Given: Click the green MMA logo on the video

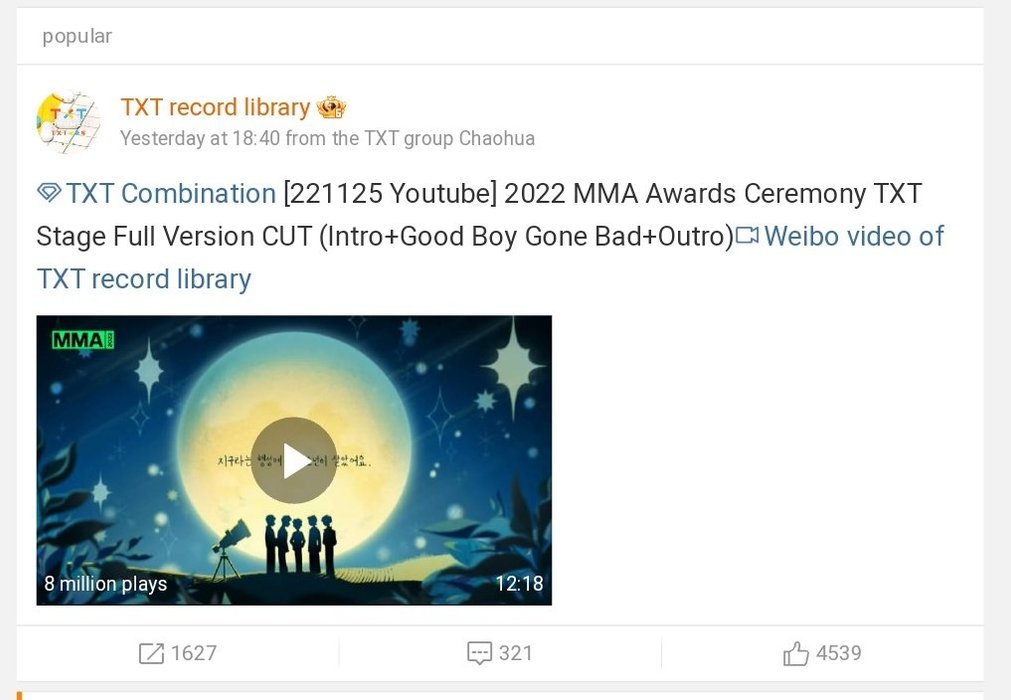Looking at the screenshot, I should tap(83, 340).
